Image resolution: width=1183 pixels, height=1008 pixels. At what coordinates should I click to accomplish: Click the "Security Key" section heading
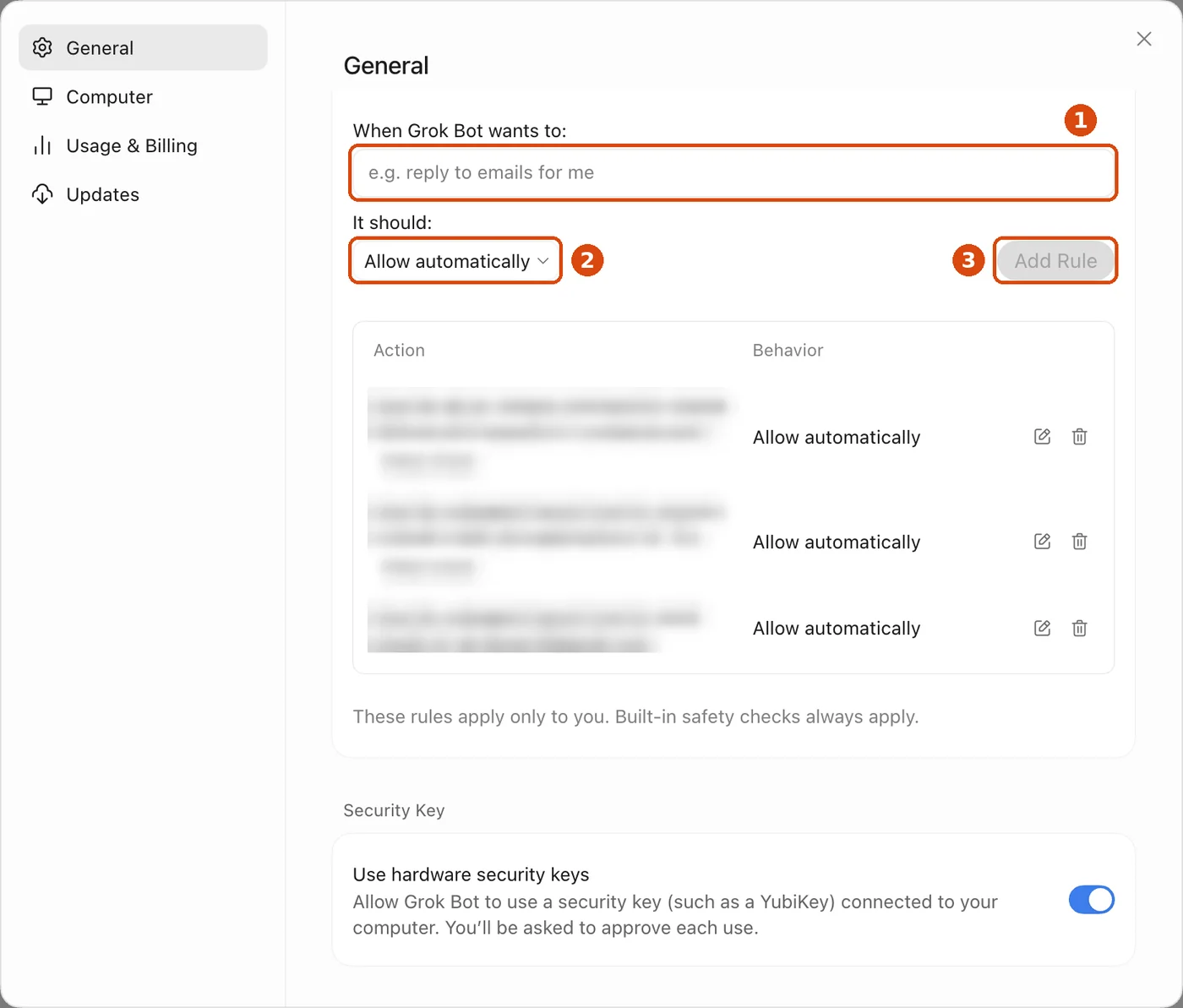394,810
